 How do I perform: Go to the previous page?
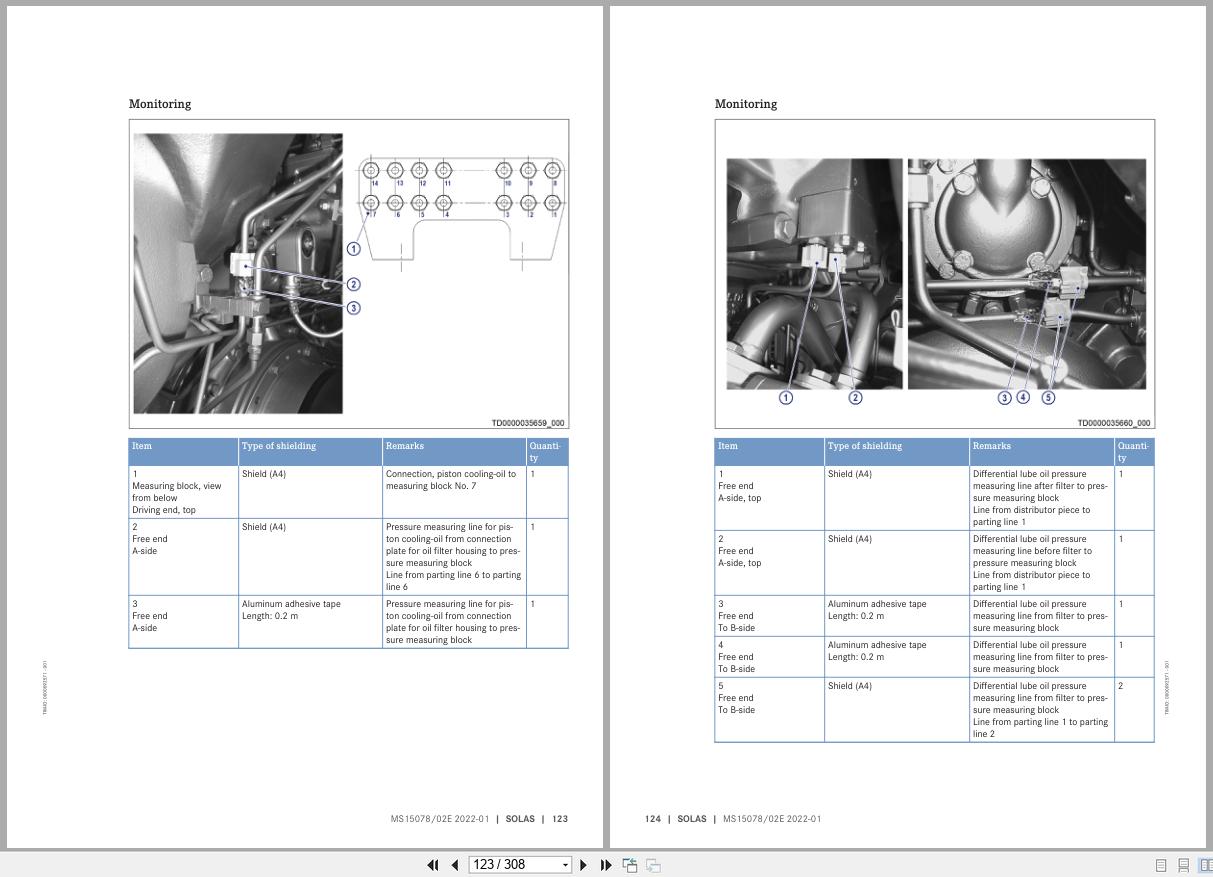[455, 865]
